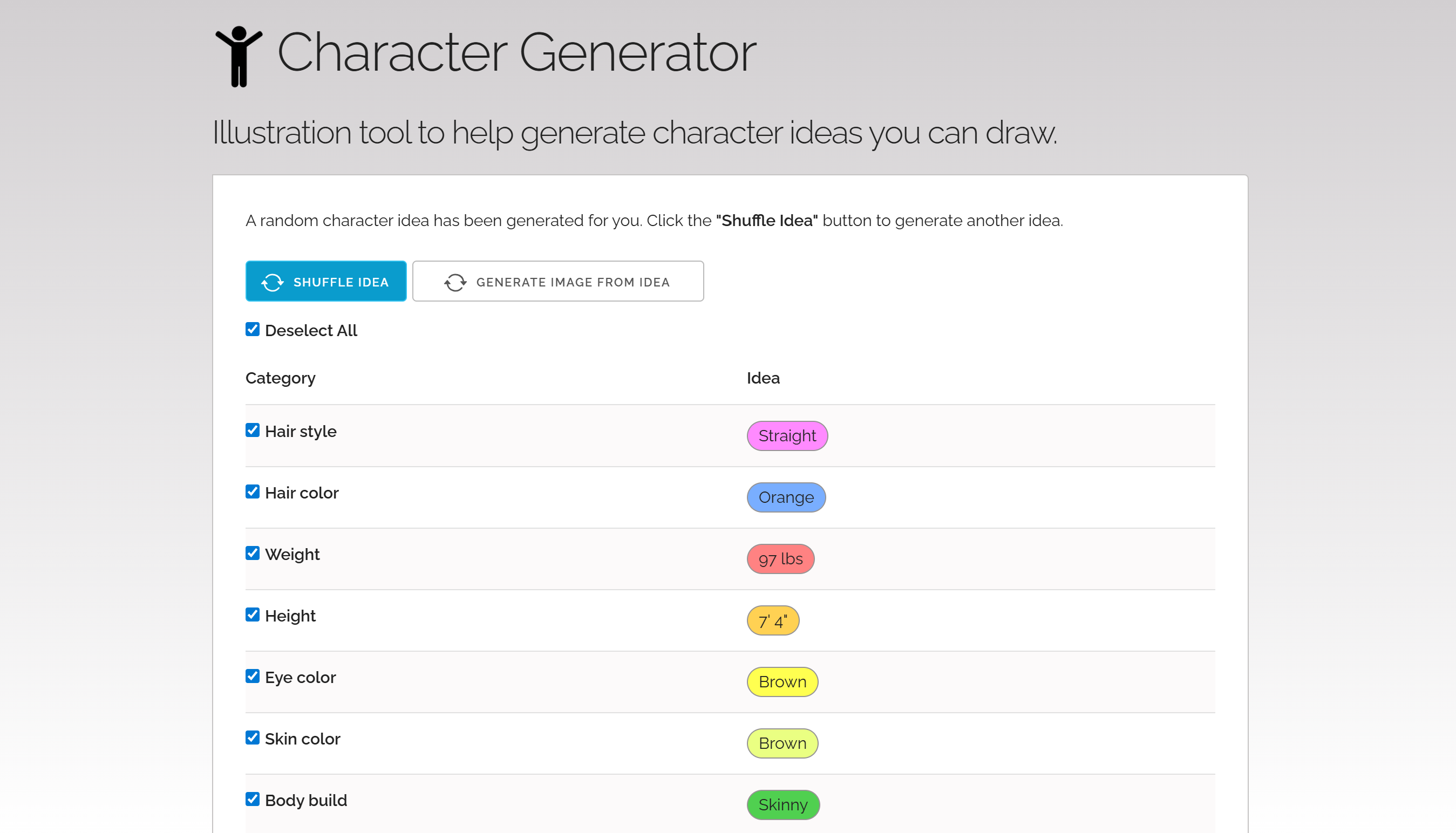Click the refresh icon in Shuffle Idea
The image size is (1456, 833).
pos(273,282)
